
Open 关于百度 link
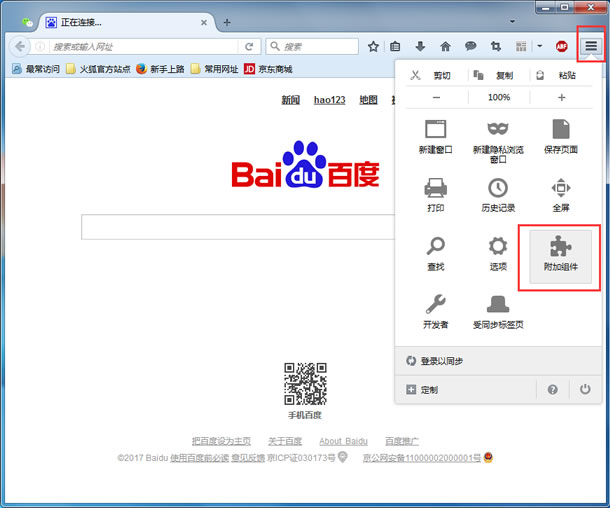tap(285, 441)
